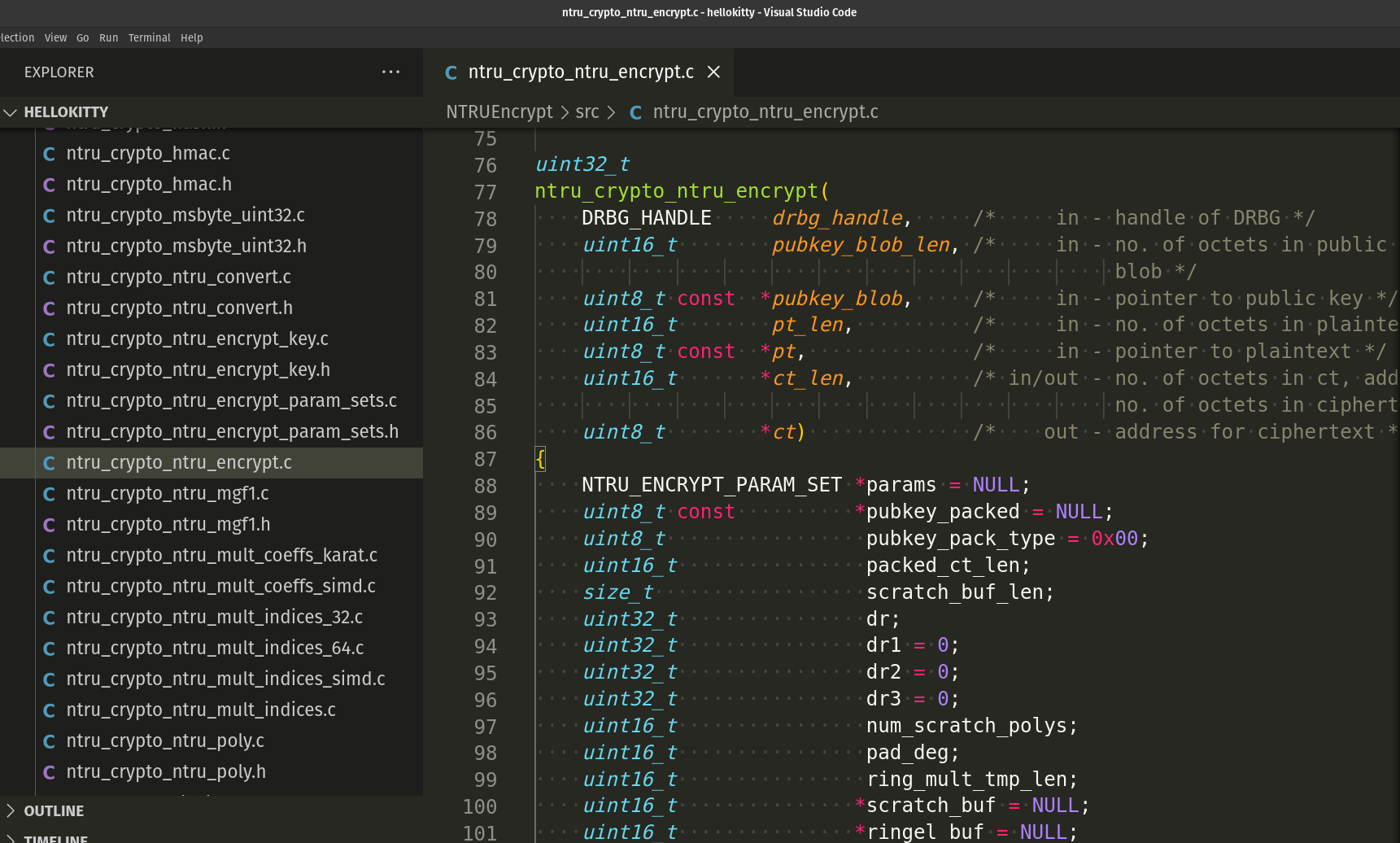The height and width of the screenshot is (843, 1400).
Task: Click C icon beside ntru_crypto_ntru_encrypt_key.c
Action: pyautogui.click(x=49, y=339)
